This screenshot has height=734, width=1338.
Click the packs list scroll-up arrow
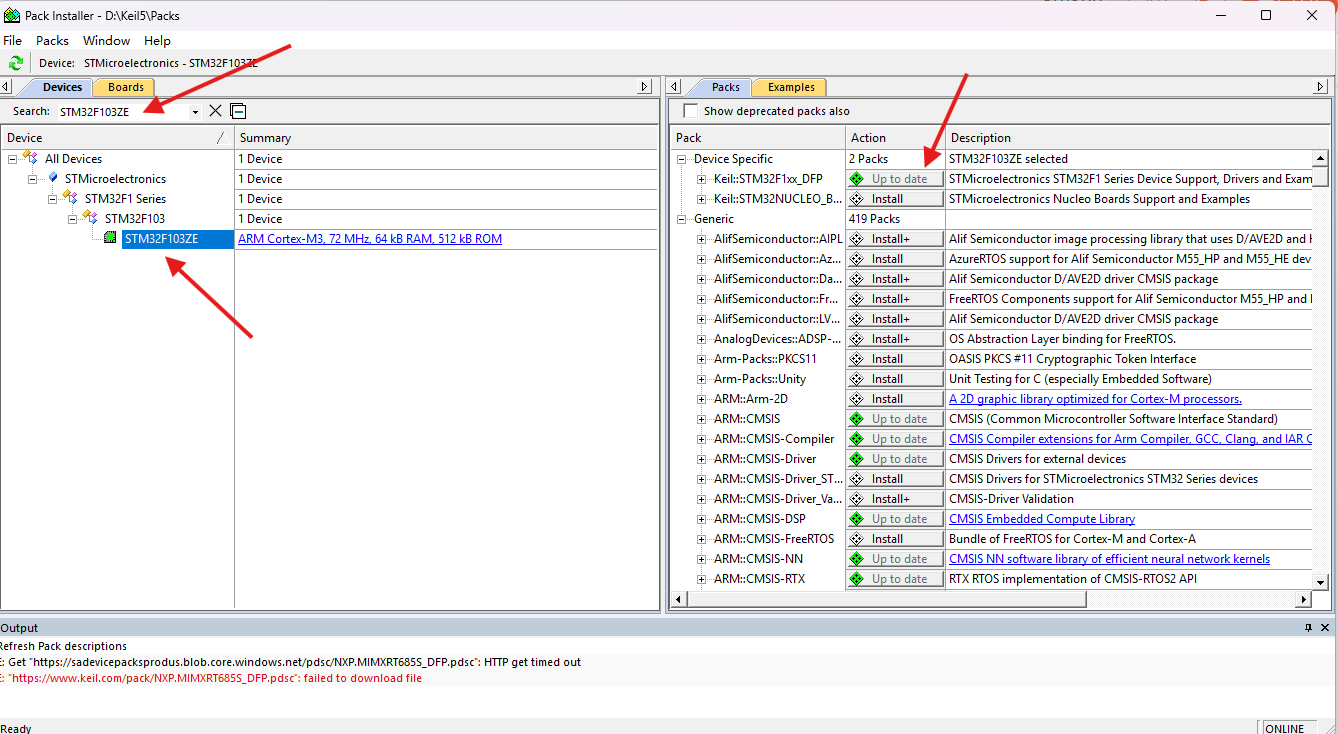coord(1320,158)
